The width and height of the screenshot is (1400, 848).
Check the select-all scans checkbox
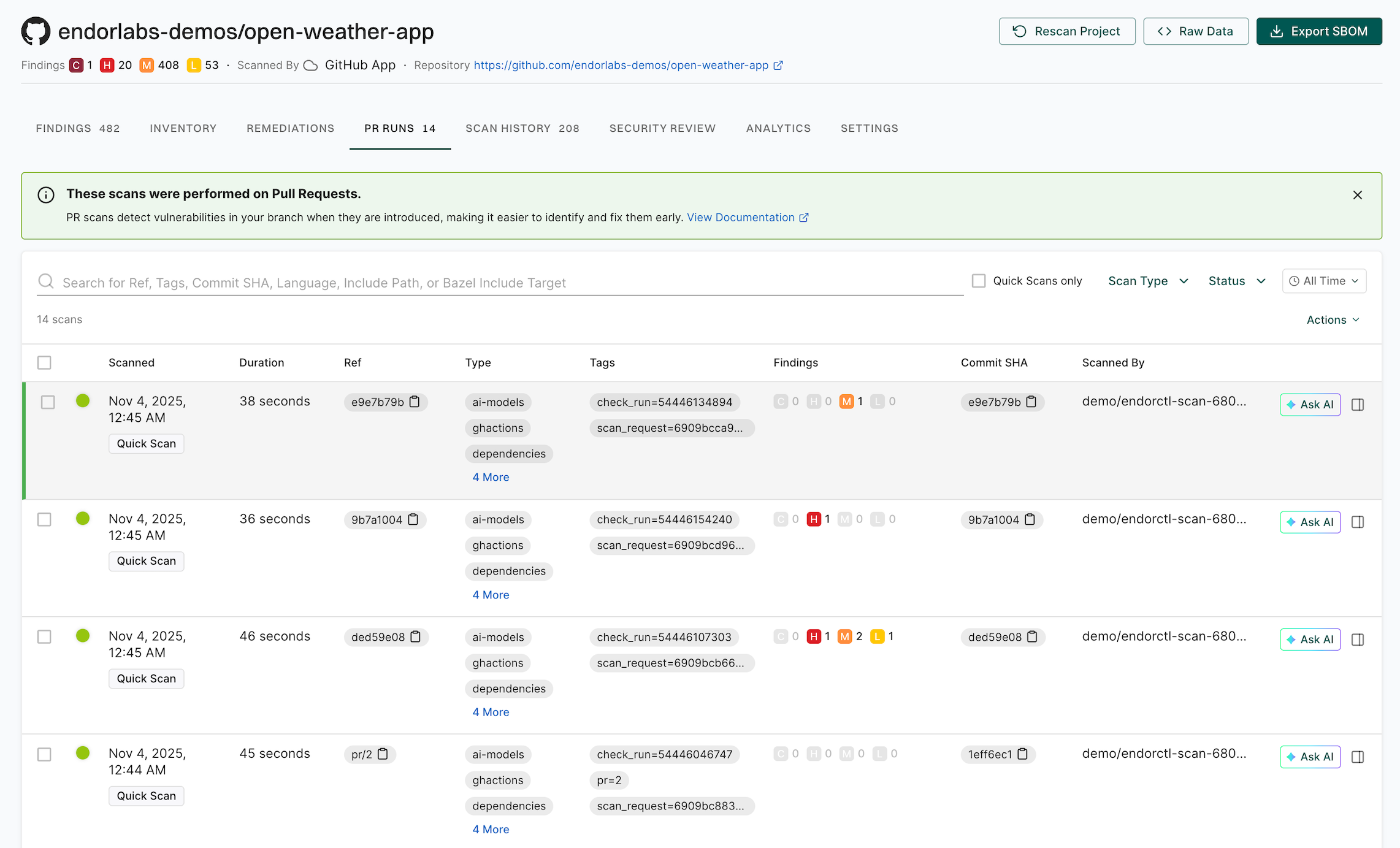click(x=44, y=362)
